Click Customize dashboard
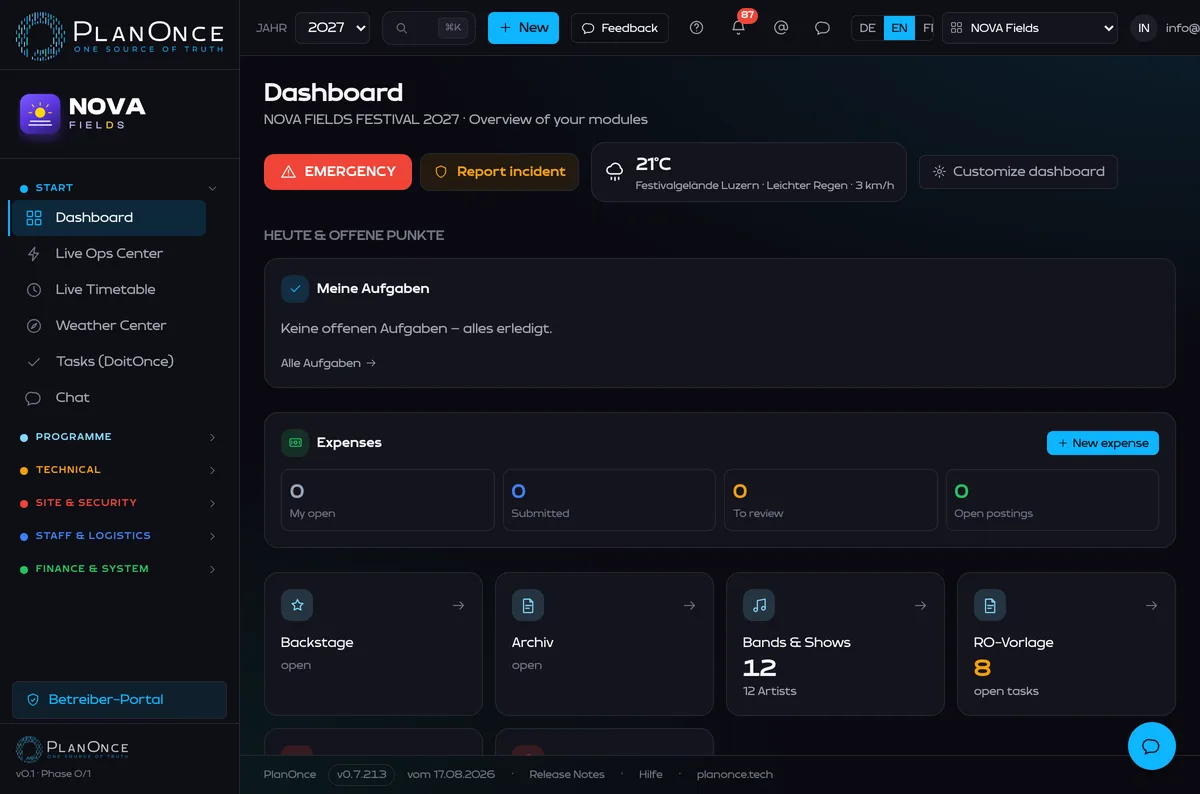 [1018, 172]
